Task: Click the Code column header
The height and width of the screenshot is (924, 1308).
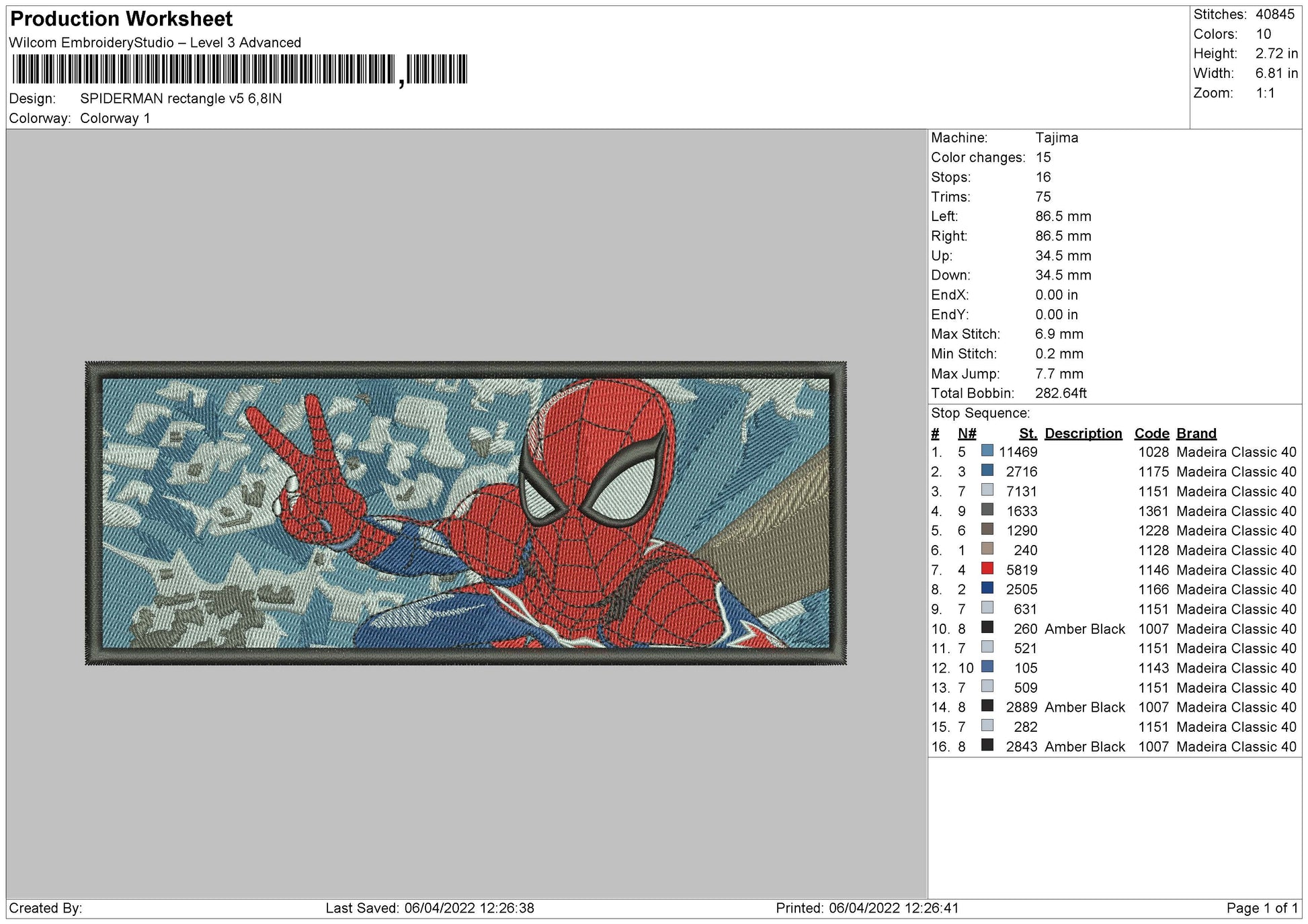Action: [x=1151, y=433]
